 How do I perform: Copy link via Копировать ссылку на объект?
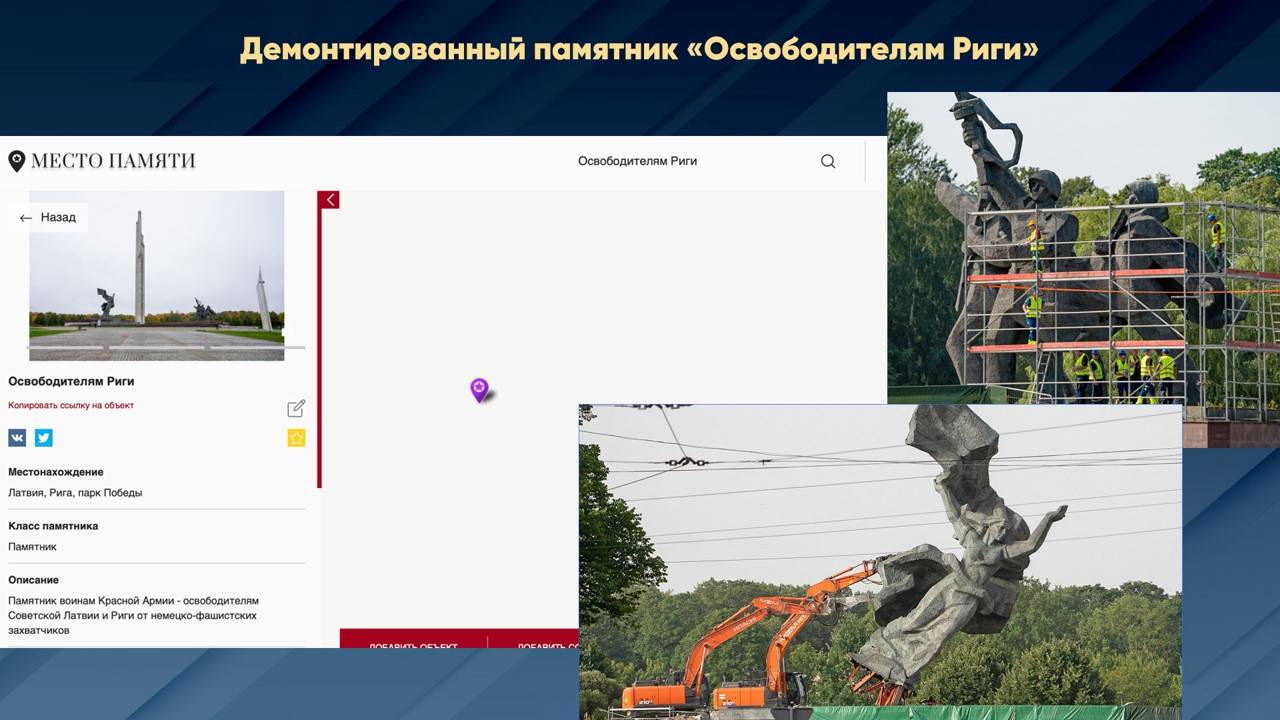point(71,406)
